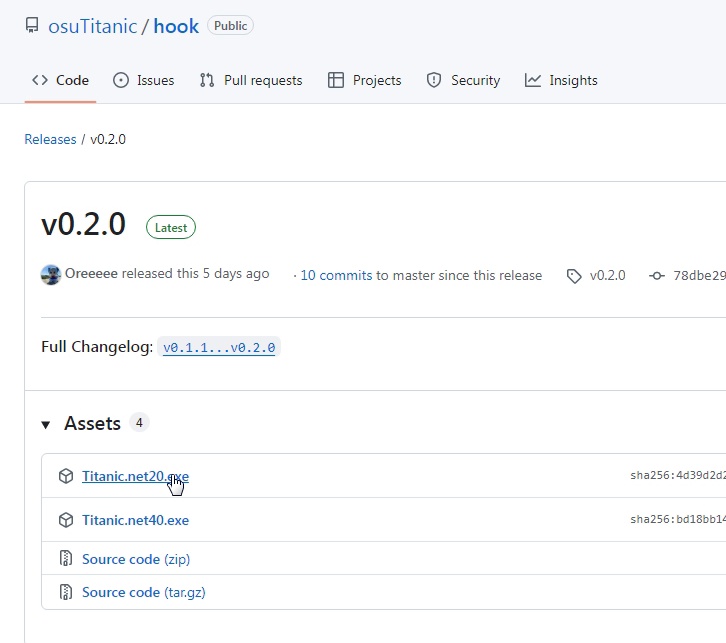726x643 pixels.
Task: Click the Code brackets icon
Action: coord(40,80)
